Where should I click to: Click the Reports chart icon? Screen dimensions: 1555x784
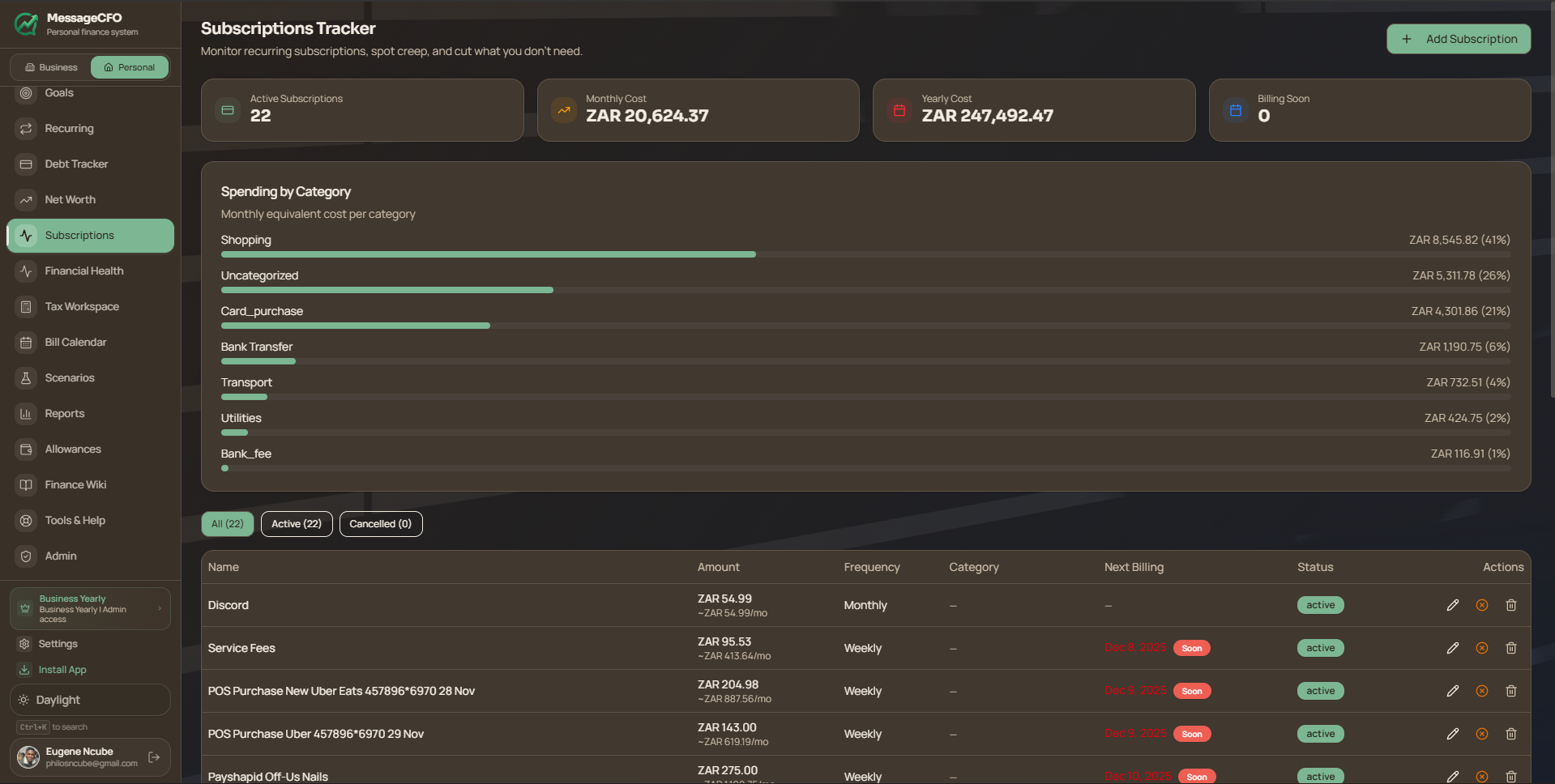point(26,414)
